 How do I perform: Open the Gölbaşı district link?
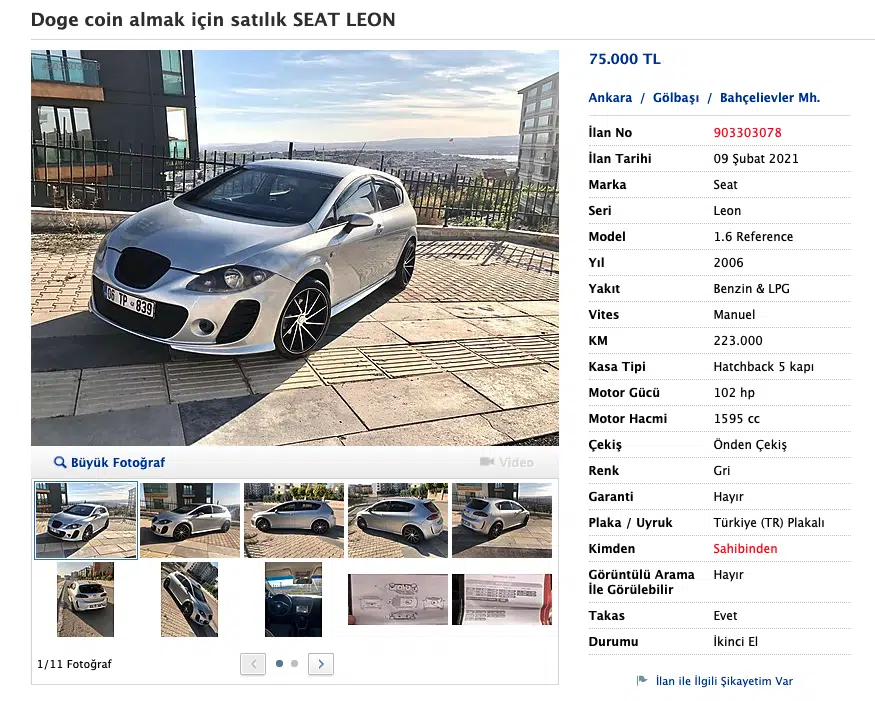point(675,98)
